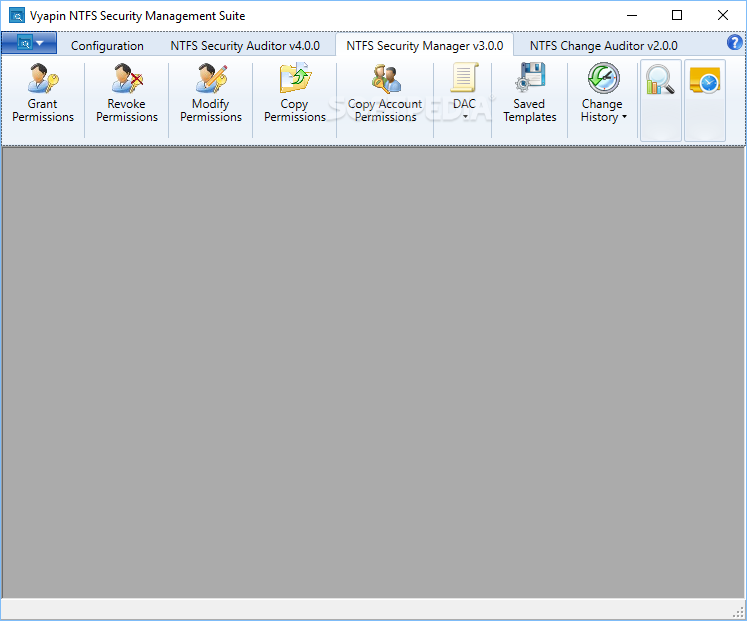Screen dimensions: 747x621
Task: Switch to NTFS Change Auditor v2.0.0 tab
Action: tap(604, 46)
